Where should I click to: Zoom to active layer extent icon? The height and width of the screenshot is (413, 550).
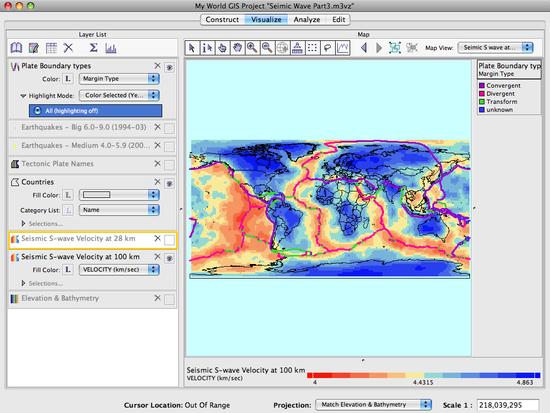(x=412, y=47)
